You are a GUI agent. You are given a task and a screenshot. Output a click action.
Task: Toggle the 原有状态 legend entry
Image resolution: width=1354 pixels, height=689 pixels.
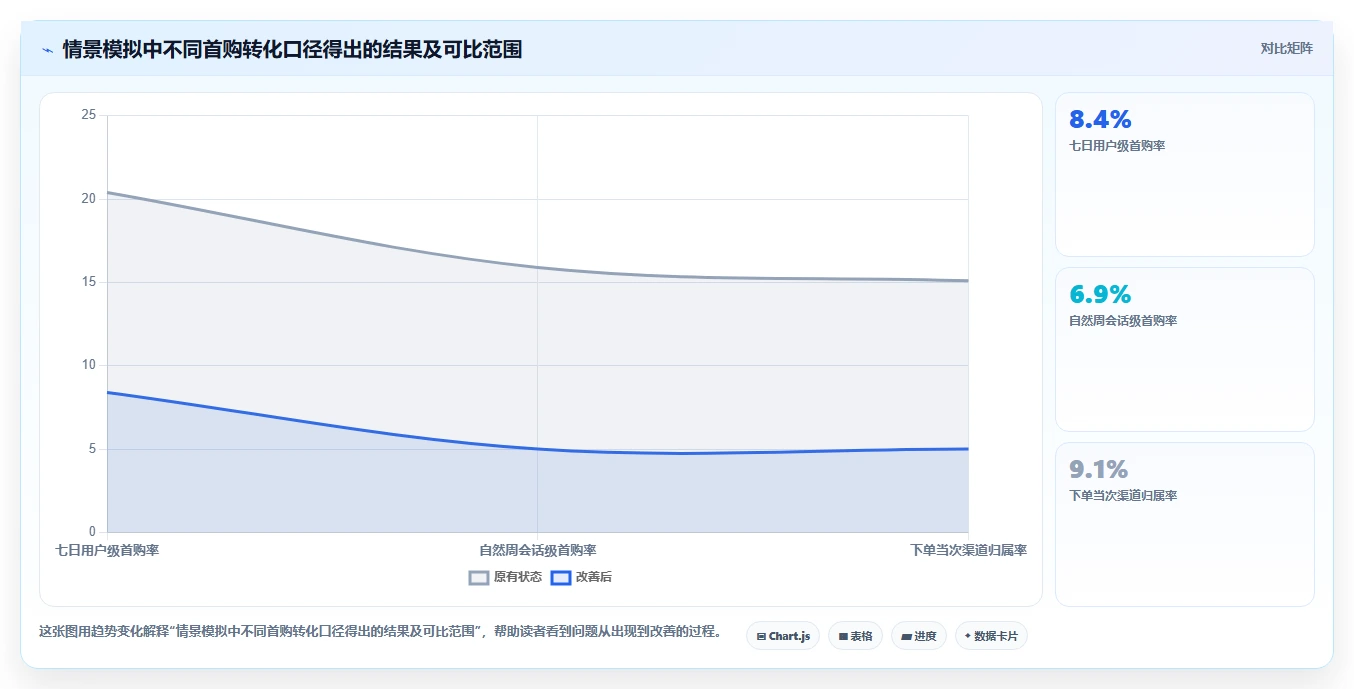pos(505,577)
